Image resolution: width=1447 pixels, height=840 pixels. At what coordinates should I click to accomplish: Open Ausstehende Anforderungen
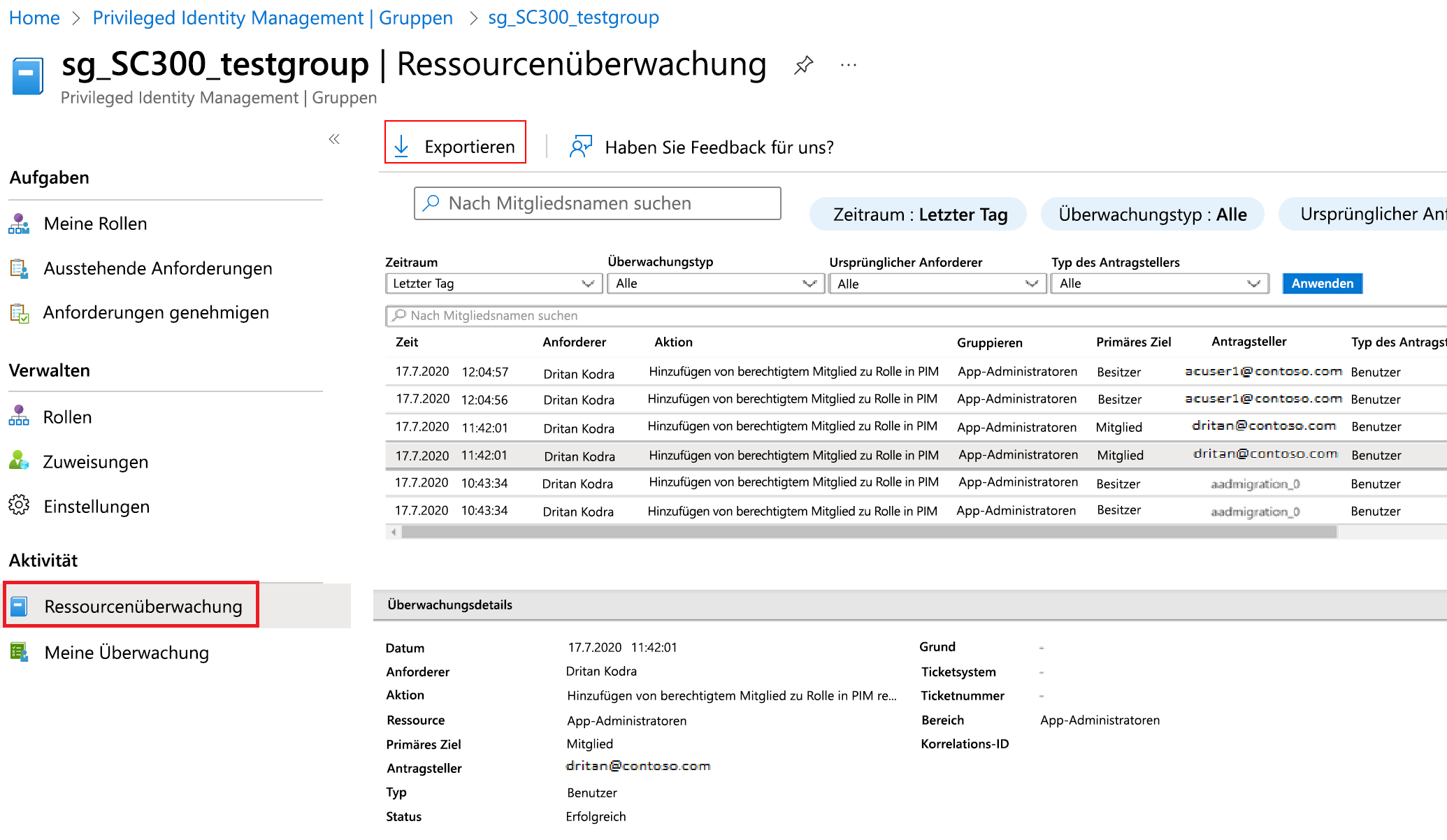point(158,268)
